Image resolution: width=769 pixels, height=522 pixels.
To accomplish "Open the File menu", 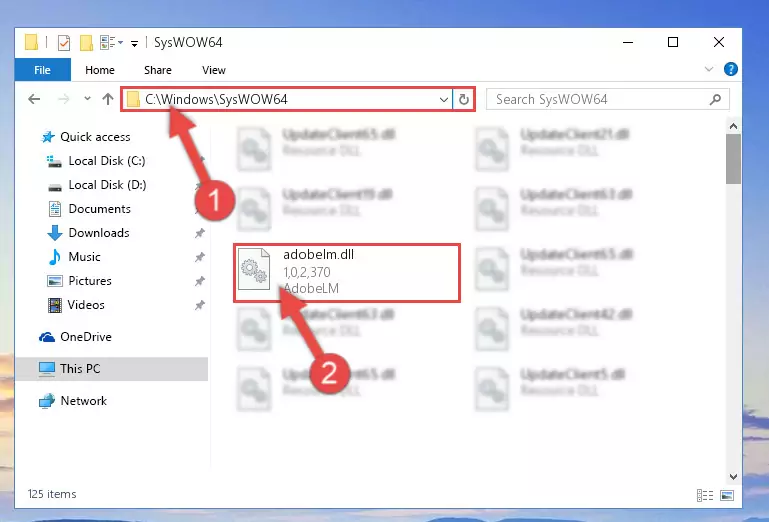I will [x=42, y=70].
